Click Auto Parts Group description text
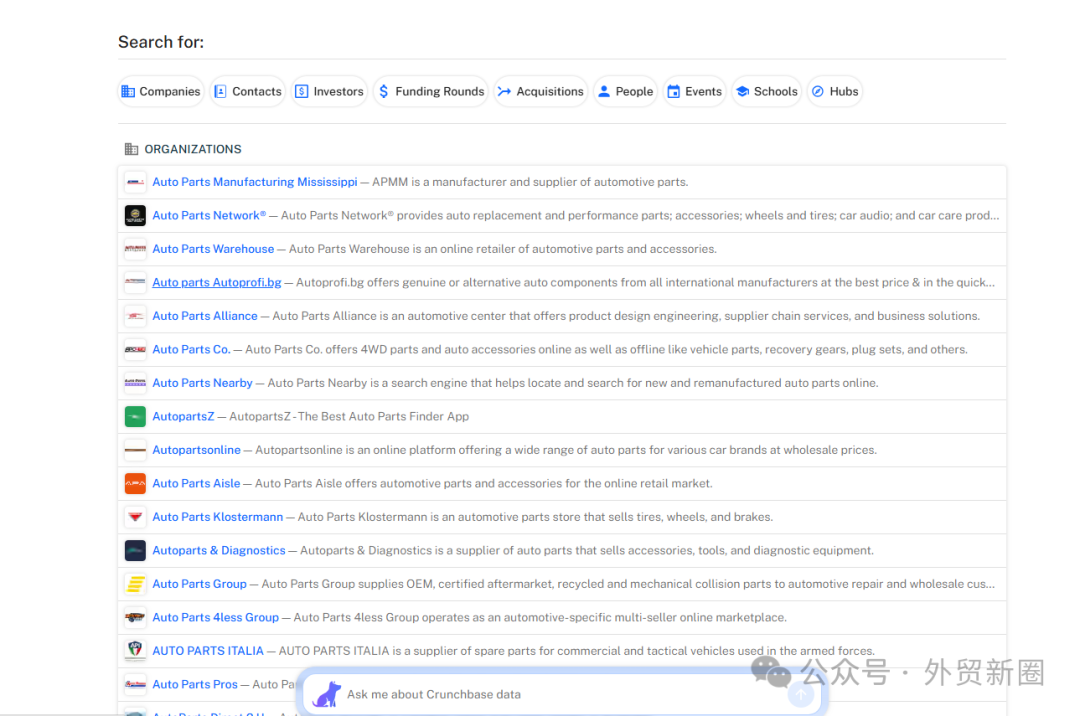Screen dimensions: 1080x716 pyautogui.click(x=628, y=584)
